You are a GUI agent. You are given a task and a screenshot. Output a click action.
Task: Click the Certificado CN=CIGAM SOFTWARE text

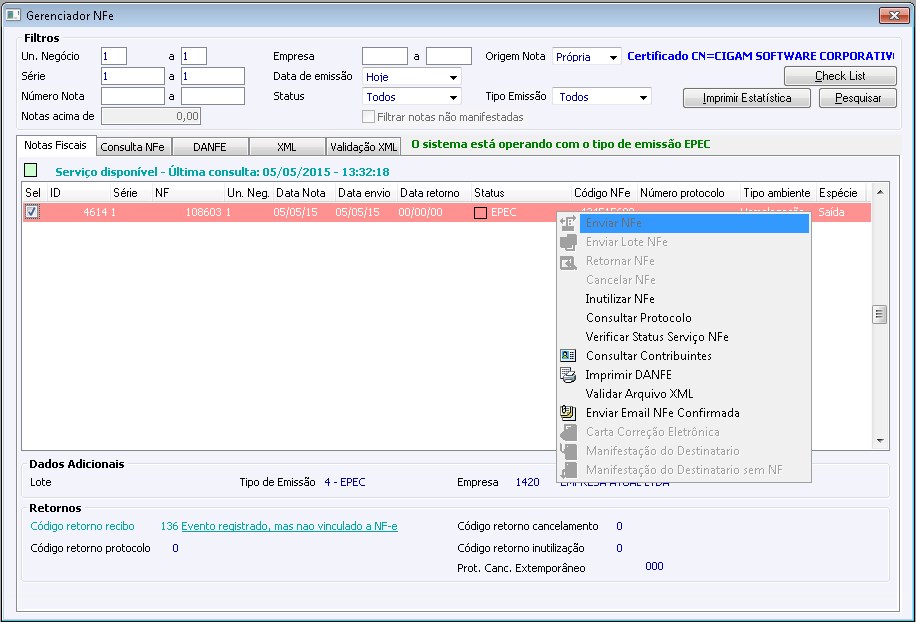(761, 56)
